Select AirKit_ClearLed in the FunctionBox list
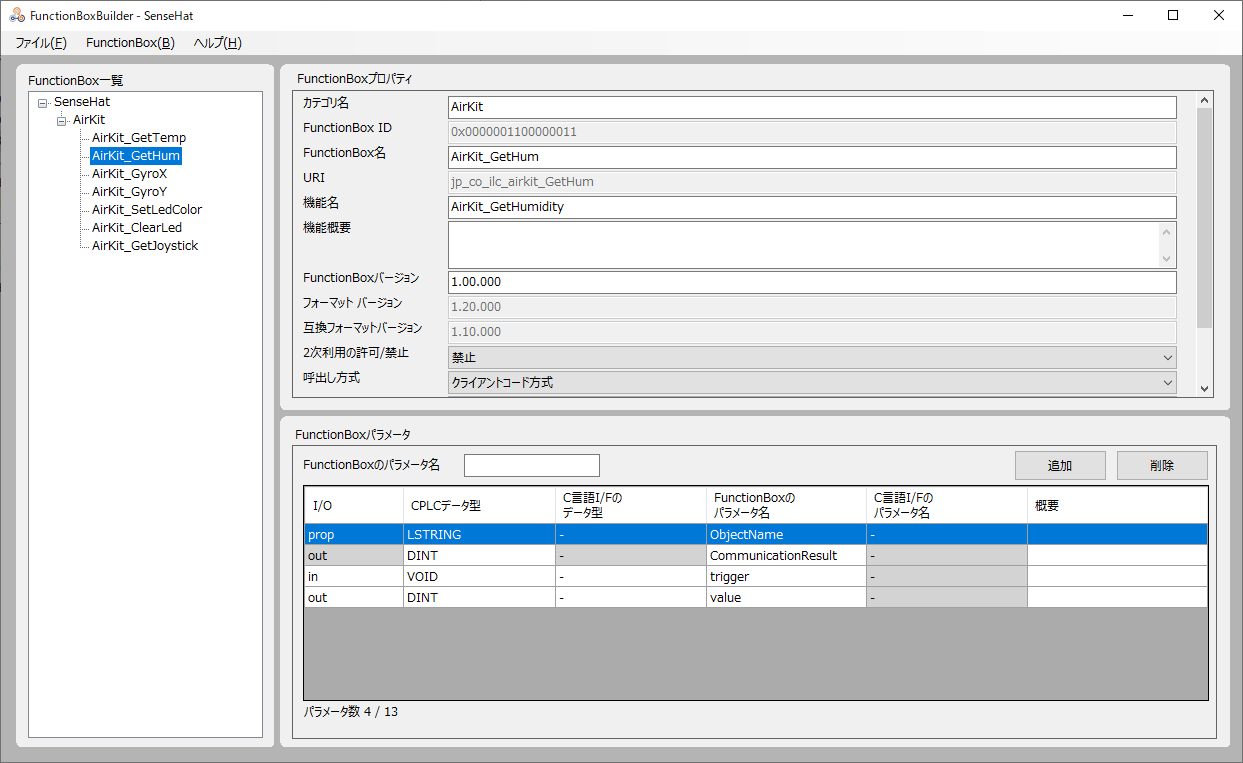The height and width of the screenshot is (763, 1243). coord(136,227)
